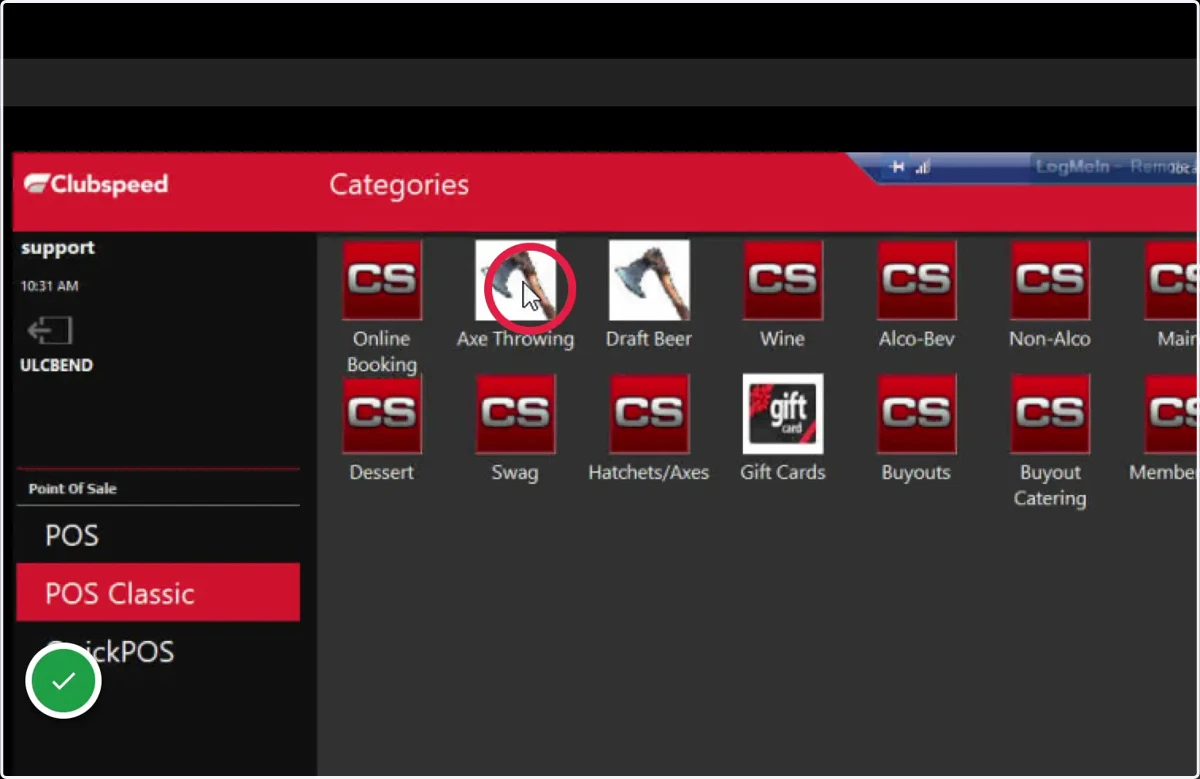Click the logout icon under support
Viewport: 1200px width, 779px height.
click(50, 331)
